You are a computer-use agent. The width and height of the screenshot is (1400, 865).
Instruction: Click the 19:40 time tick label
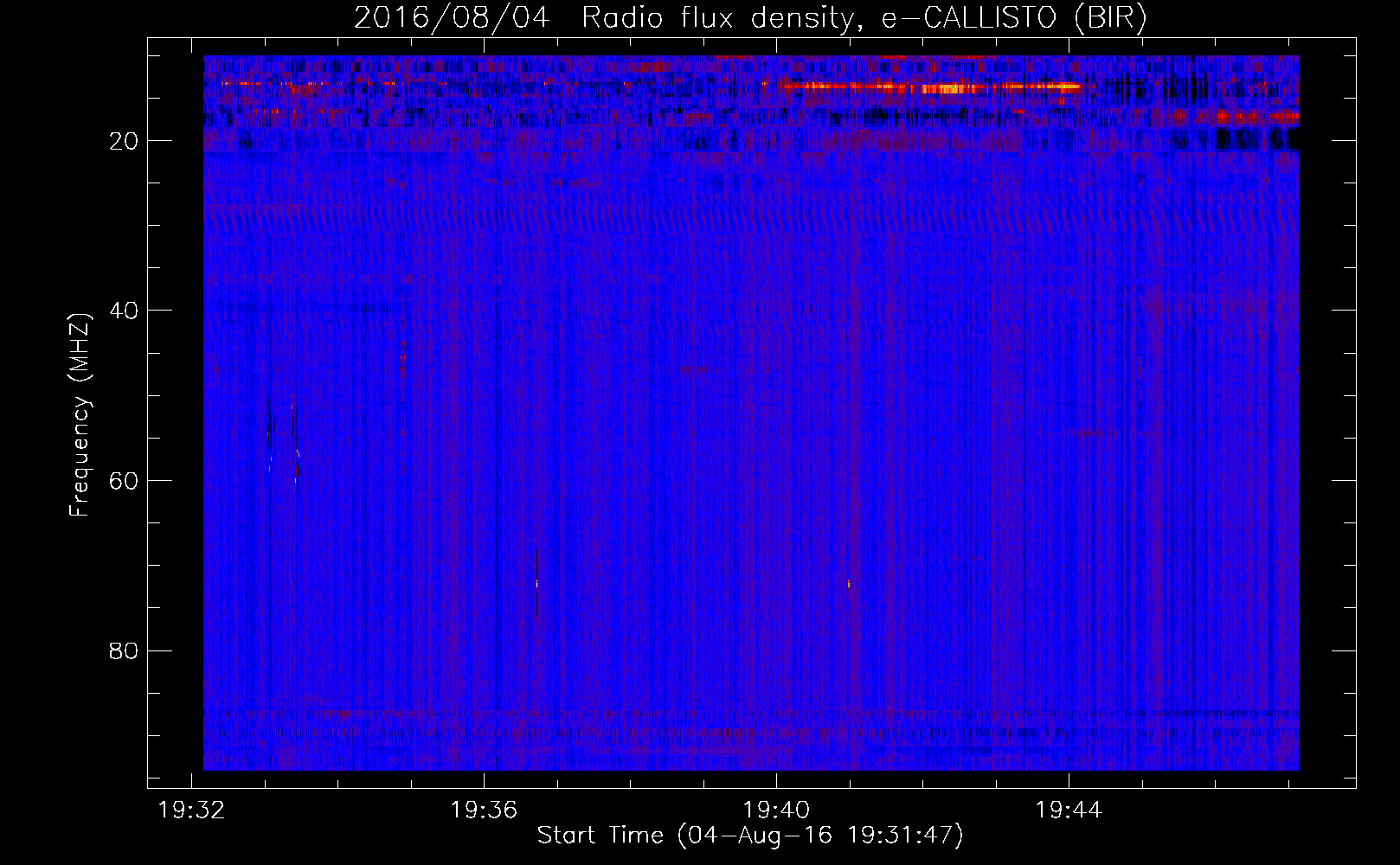click(x=776, y=810)
